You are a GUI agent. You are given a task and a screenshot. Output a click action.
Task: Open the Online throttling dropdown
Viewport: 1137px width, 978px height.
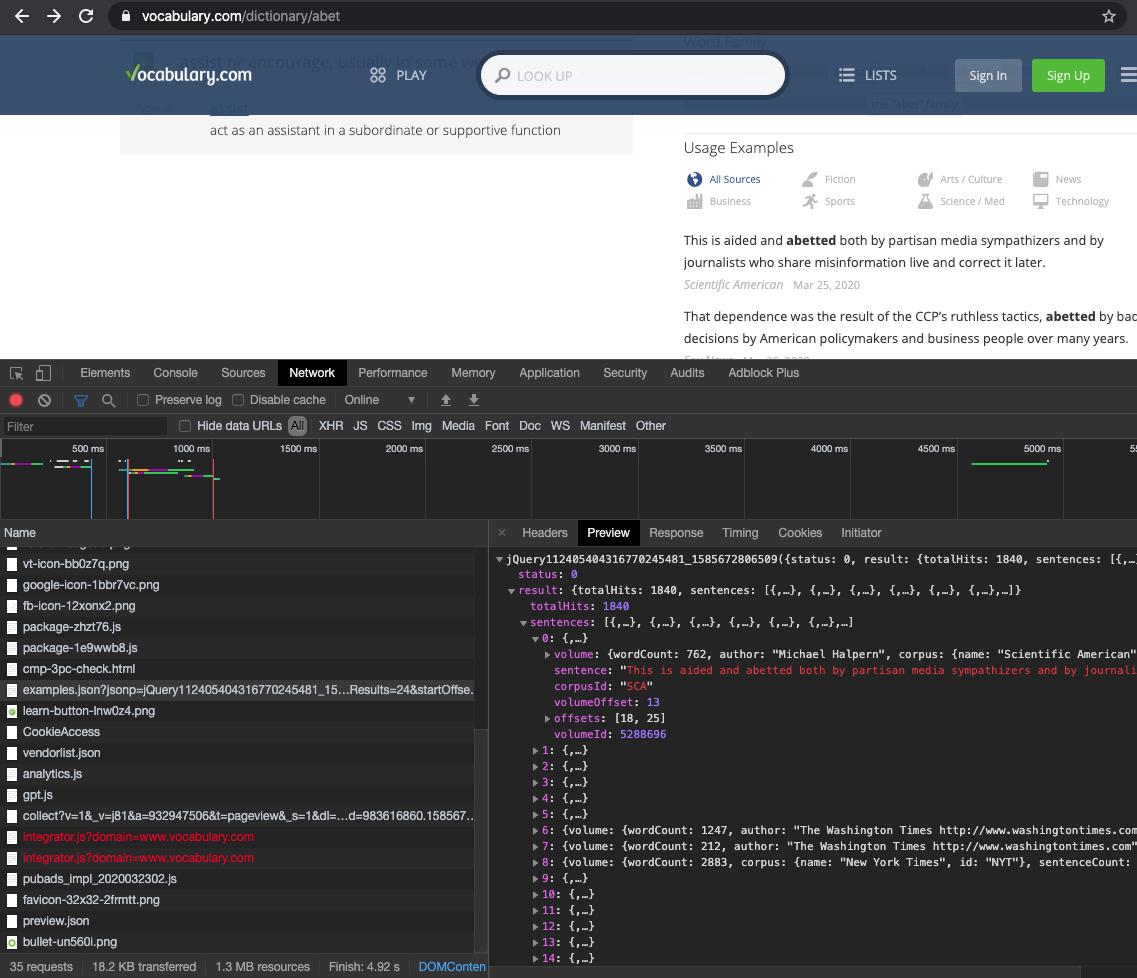pos(379,400)
